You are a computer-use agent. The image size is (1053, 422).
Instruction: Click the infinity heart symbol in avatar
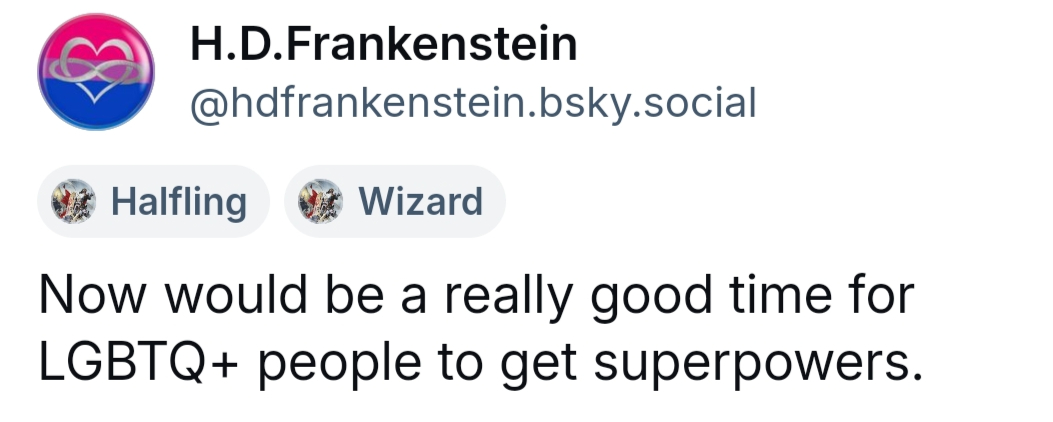[x=95, y=68]
